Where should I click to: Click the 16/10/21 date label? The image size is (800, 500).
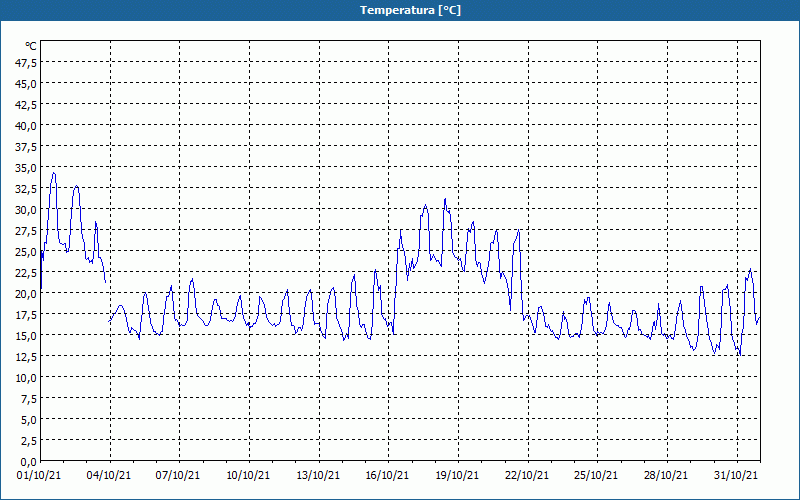[x=387, y=476]
